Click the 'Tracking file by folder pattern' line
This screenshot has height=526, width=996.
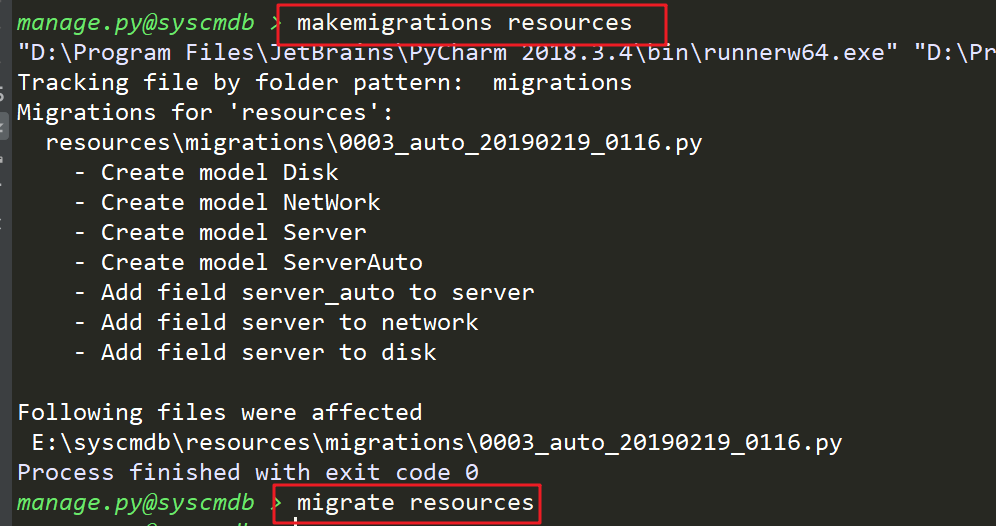point(324,82)
